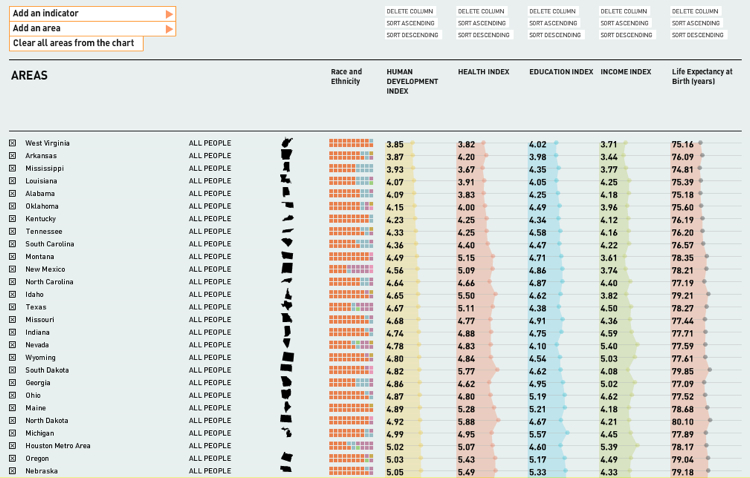The width and height of the screenshot is (750, 478).
Task: Sort Health Index column ascending
Action: (483, 23)
